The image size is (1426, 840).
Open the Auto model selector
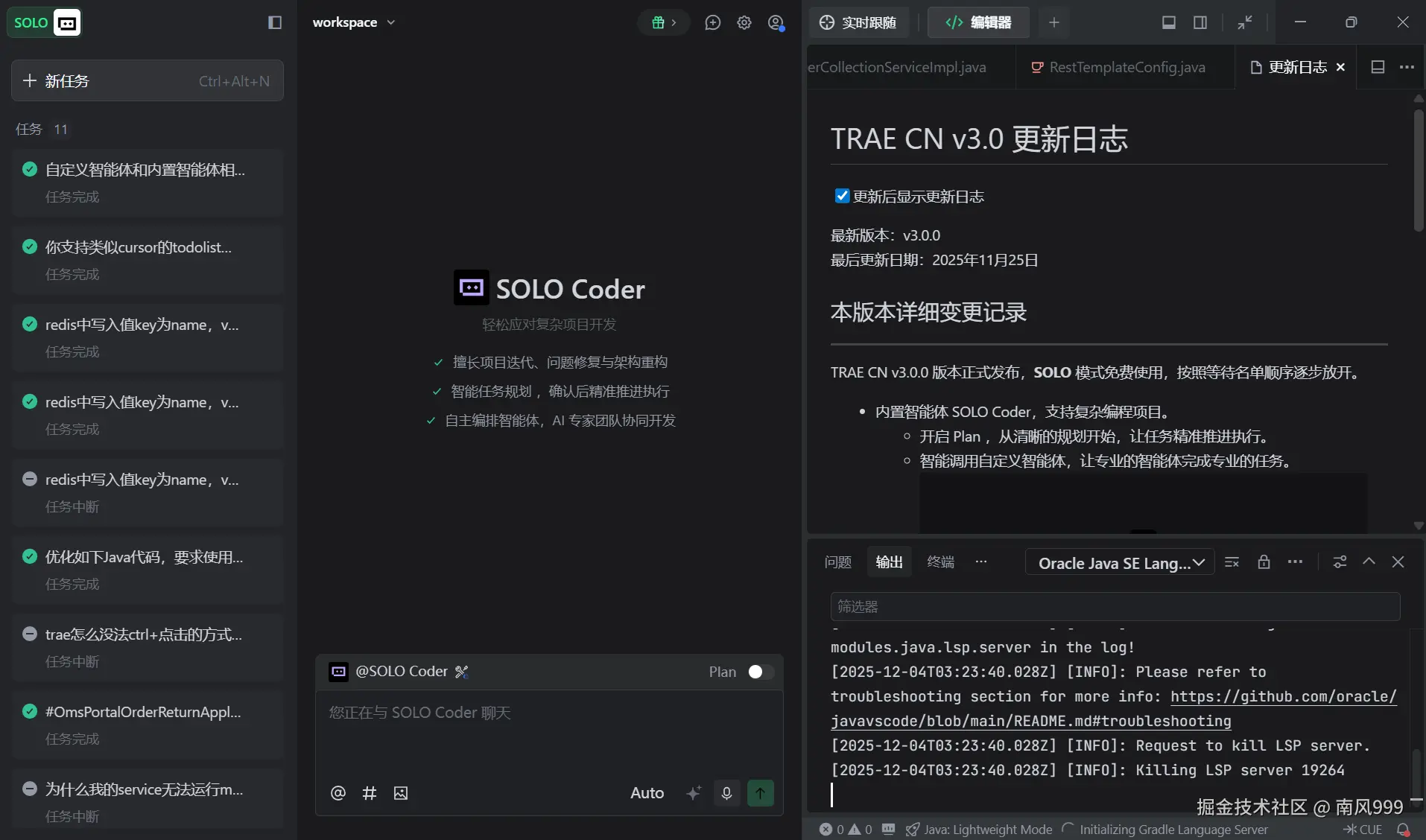click(647, 793)
